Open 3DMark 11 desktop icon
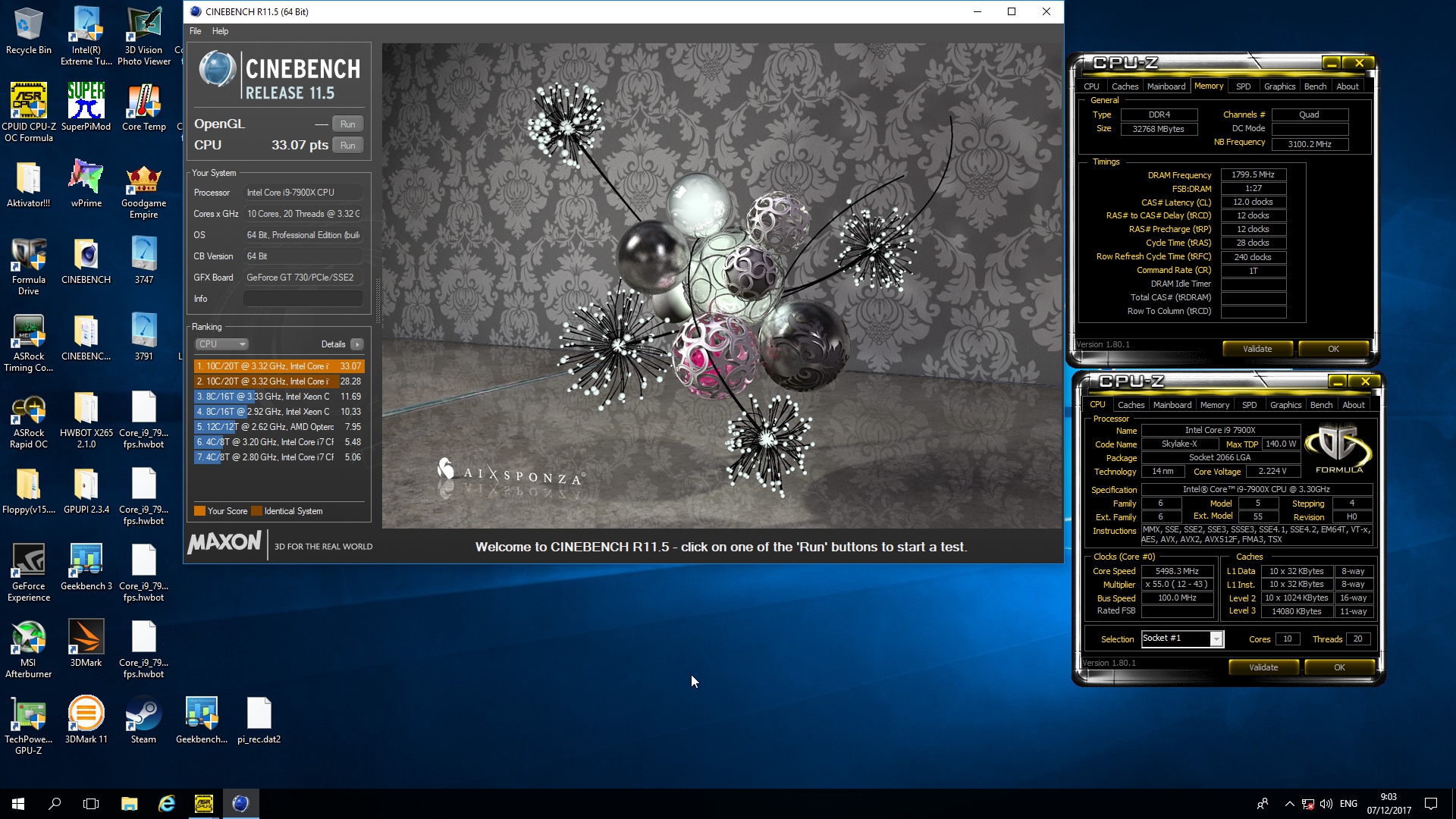The height and width of the screenshot is (819, 1456). click(86, 720)
